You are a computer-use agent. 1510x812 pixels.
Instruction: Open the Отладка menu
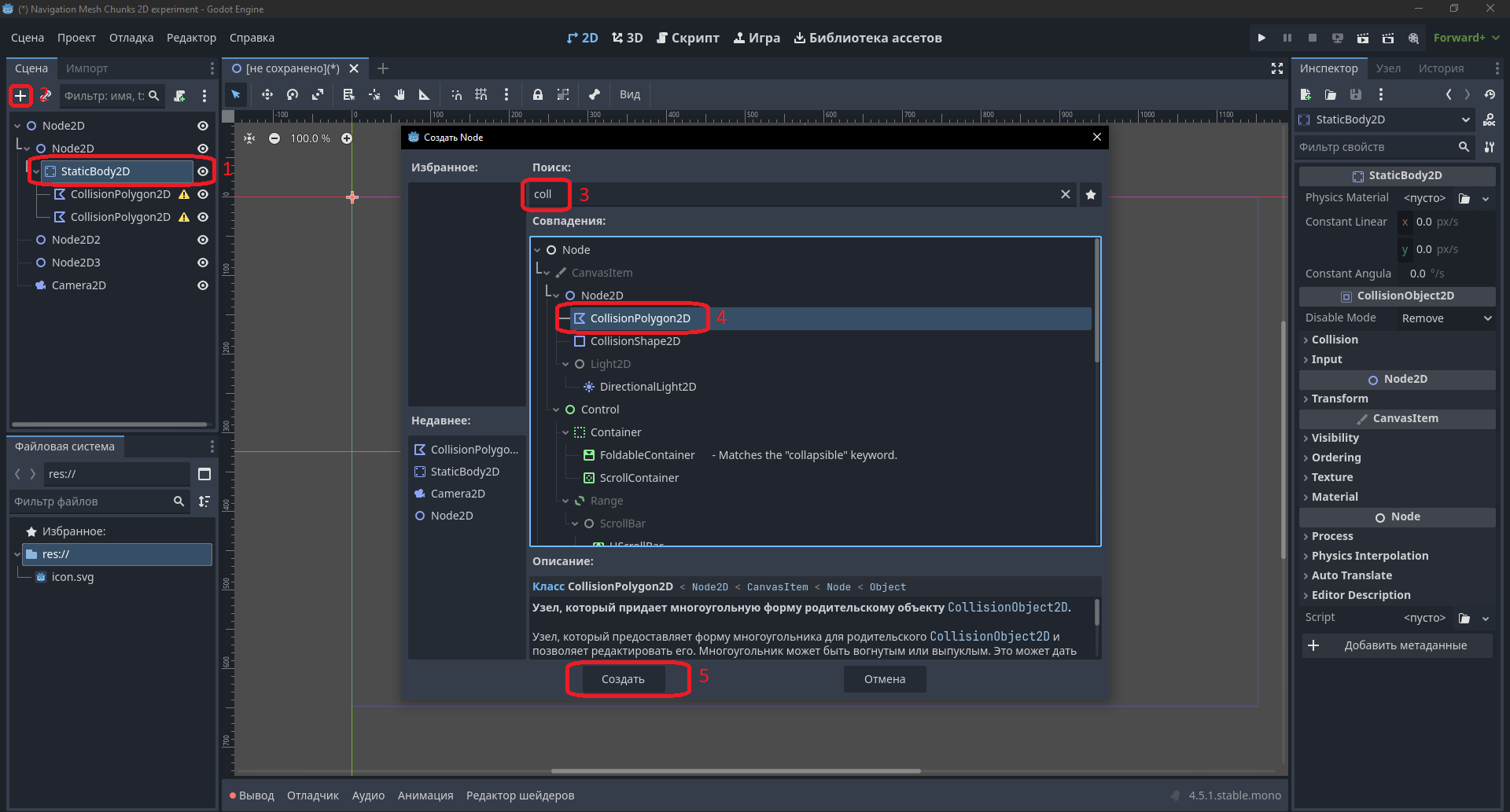pyautogui.click(x=131, y=38)
